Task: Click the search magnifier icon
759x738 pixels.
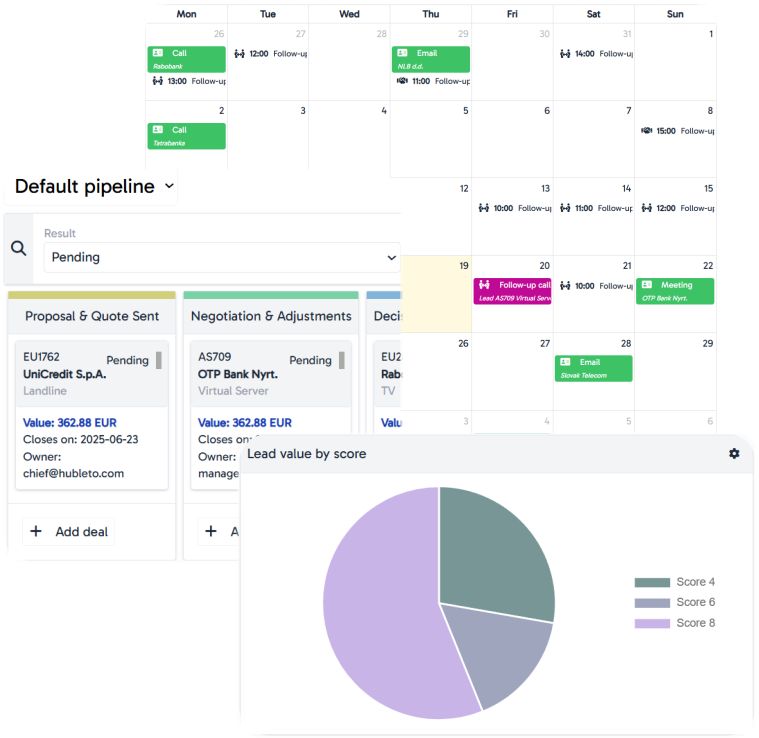Action: point(19,249)
